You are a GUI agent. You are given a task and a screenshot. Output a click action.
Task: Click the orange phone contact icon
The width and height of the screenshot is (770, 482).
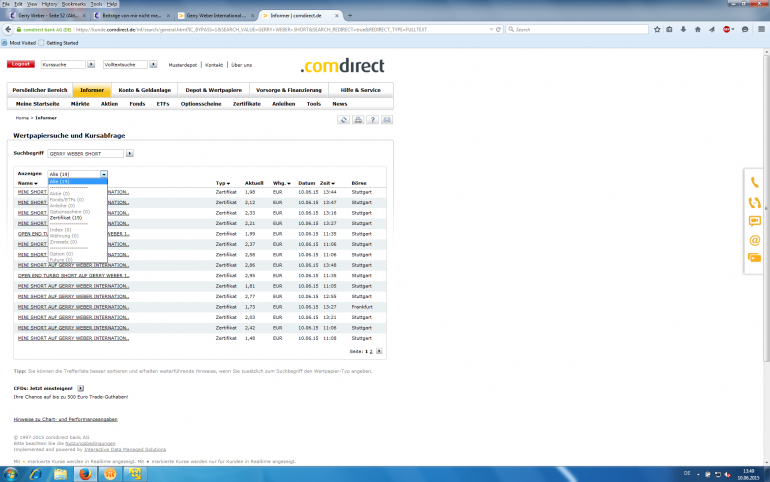click(x=754, y=183)
